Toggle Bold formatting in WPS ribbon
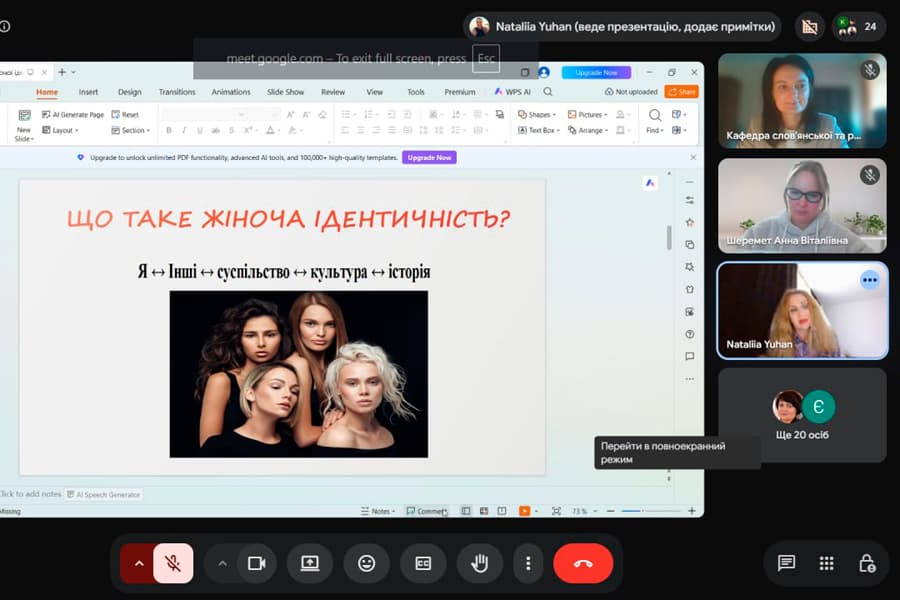Image resolution: width=900 pixels, height=600 pixels. click(169, 130)
